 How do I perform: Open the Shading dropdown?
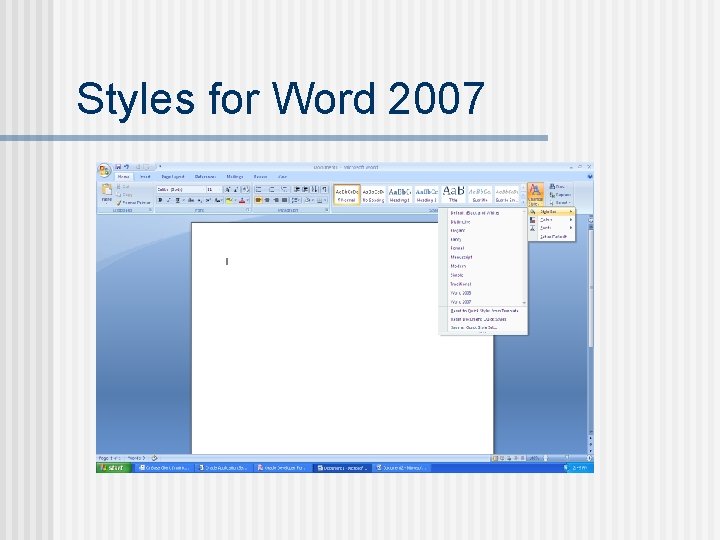(309, 200)
